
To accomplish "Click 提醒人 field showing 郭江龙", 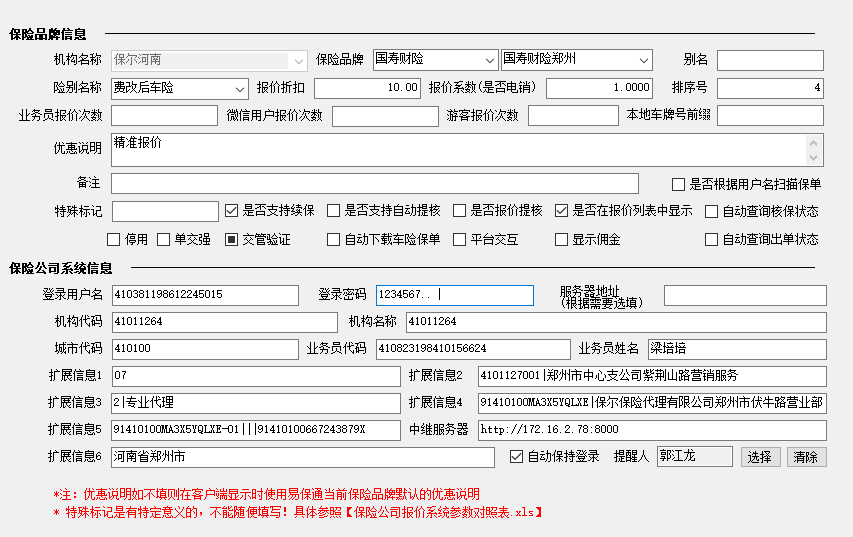I will pos(694,456).
